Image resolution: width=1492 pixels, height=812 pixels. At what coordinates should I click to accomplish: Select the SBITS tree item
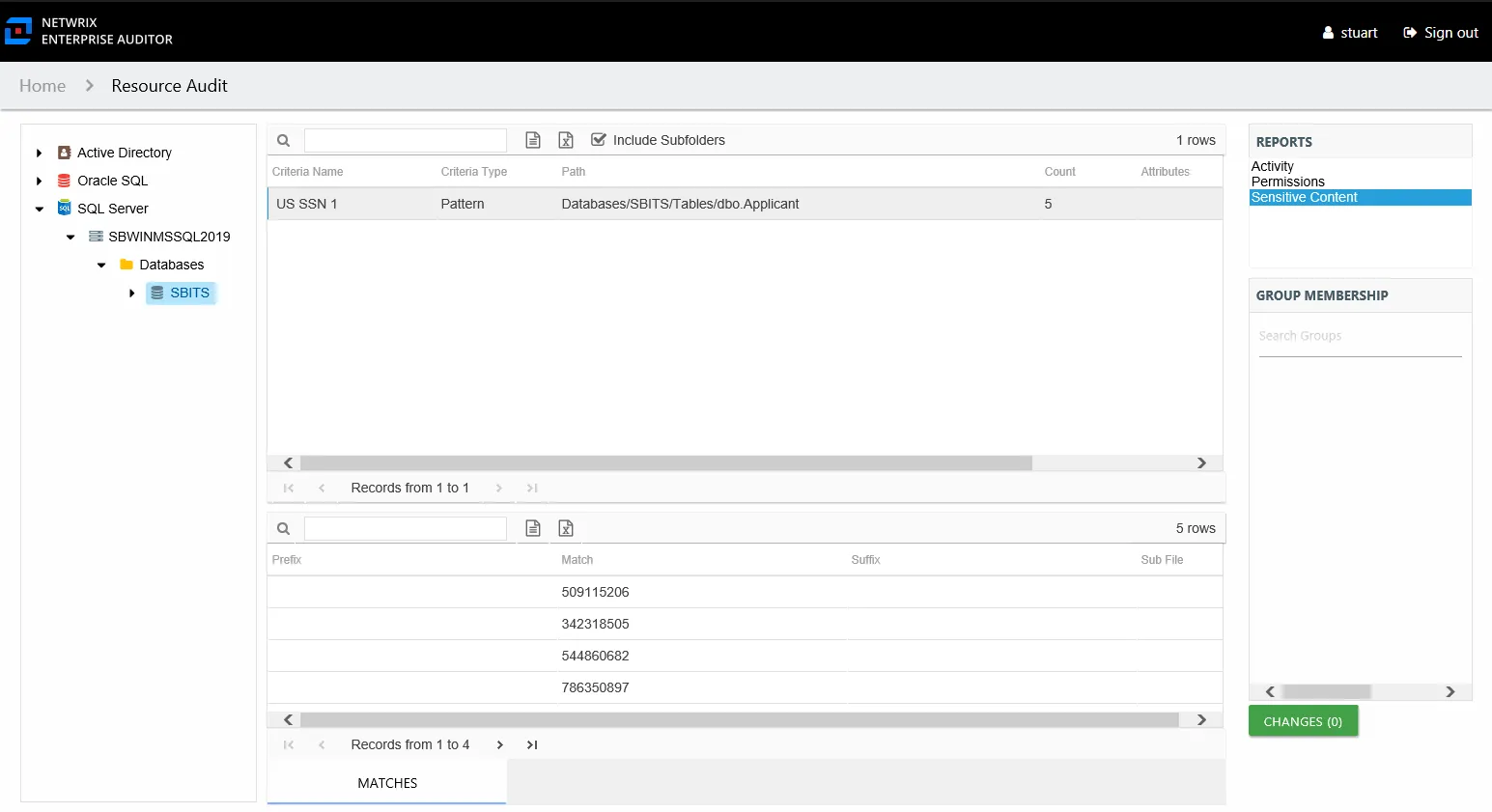click(181, 293)
